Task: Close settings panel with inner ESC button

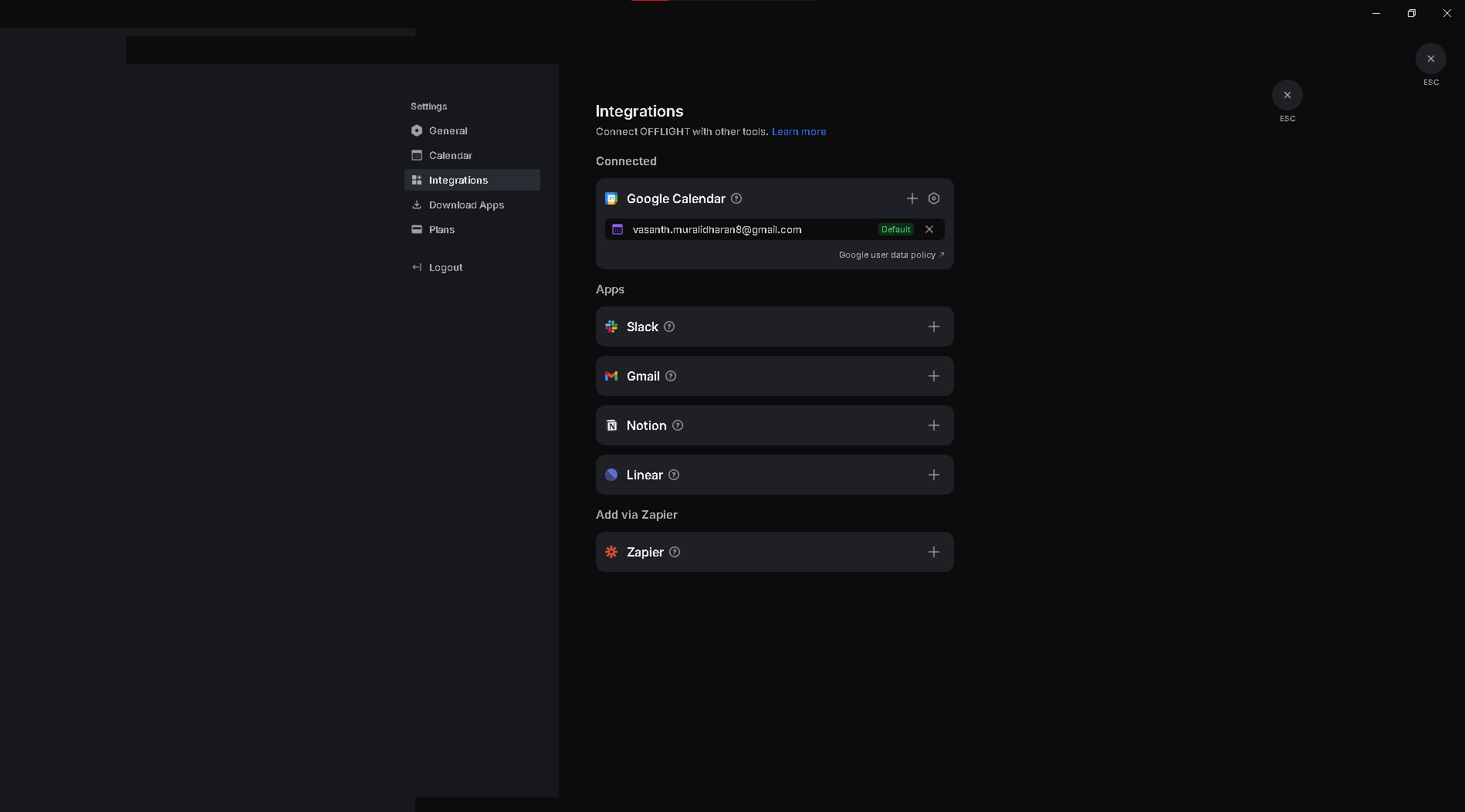Action: (1287, 95)
